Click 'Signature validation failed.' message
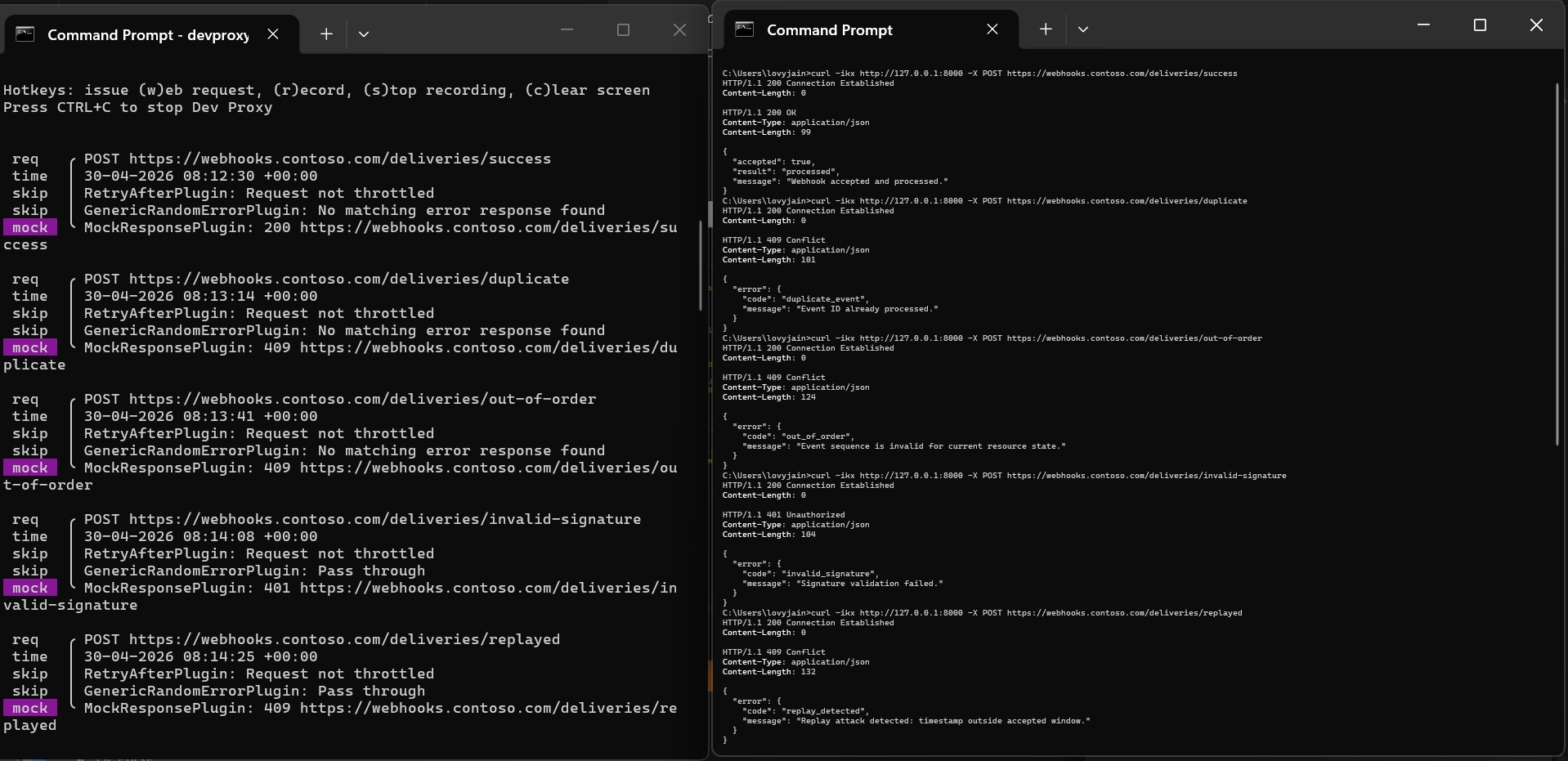Viewport: 1568px width, 761px height. (870, 584)
